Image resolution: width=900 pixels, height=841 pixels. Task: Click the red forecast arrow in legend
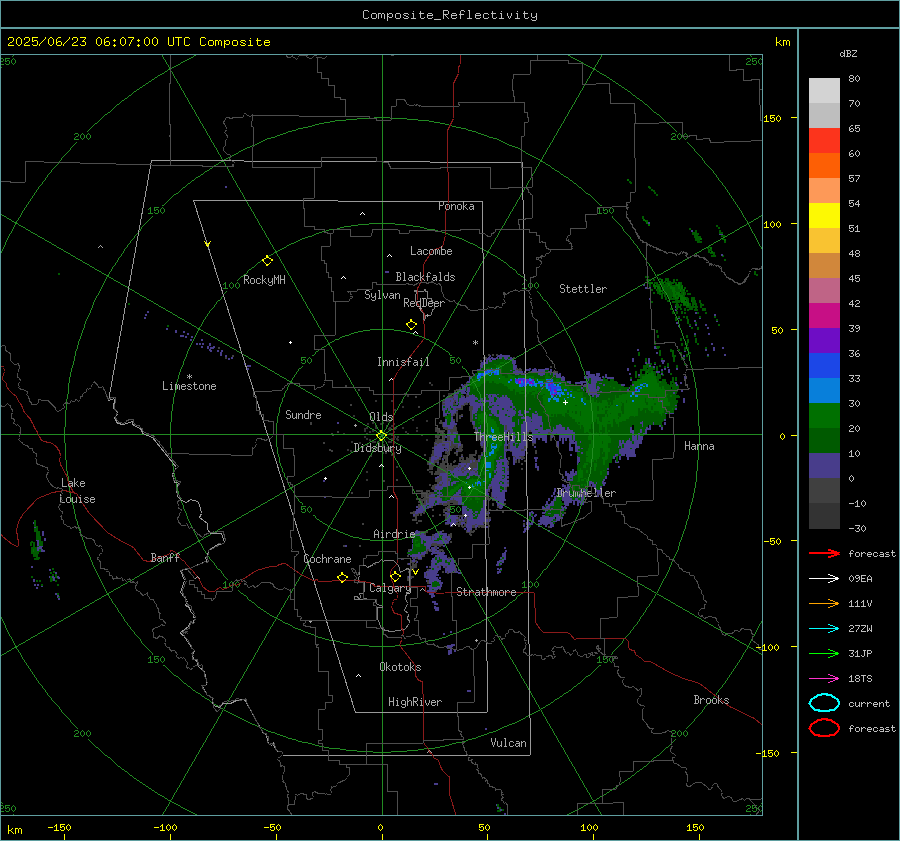point(824,553)
